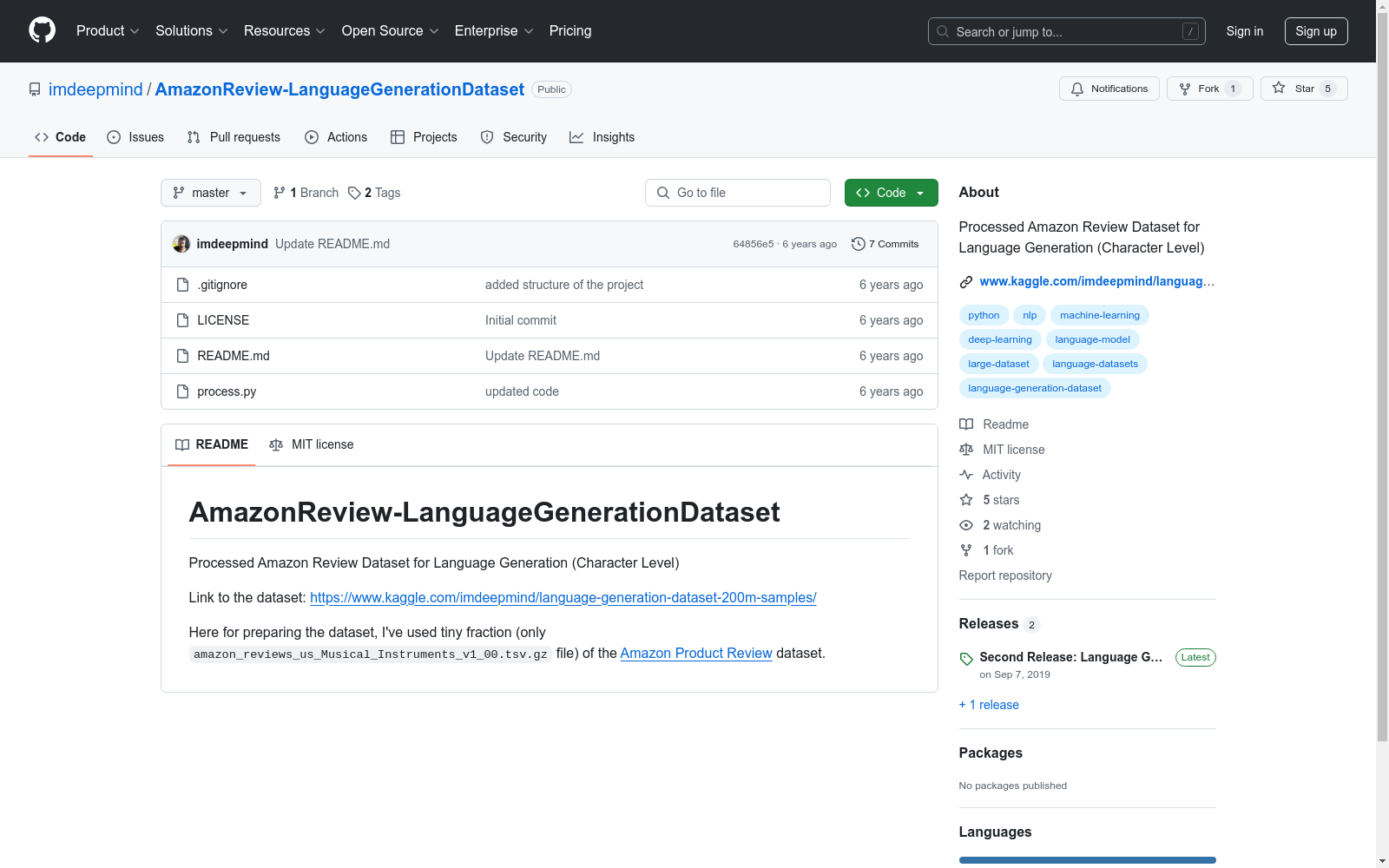
Task: Open the Activity link in sidebar
Action: [990, 475]
